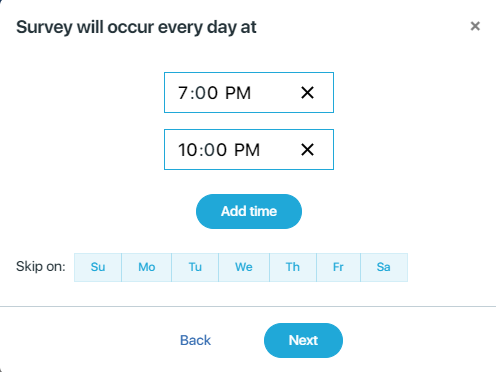Image resolution: width=496 pixels, height=372 pixels.
Task: Close the survey schedule dialog
Action: [475, 26]
